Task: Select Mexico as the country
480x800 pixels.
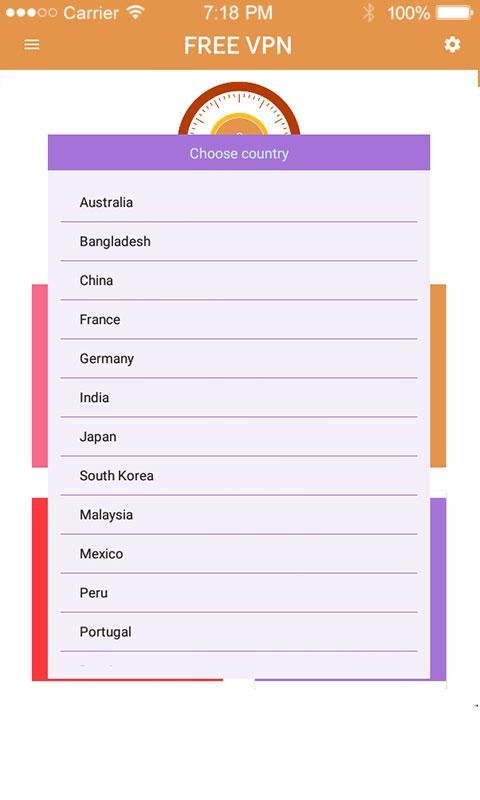Action: 239,554
